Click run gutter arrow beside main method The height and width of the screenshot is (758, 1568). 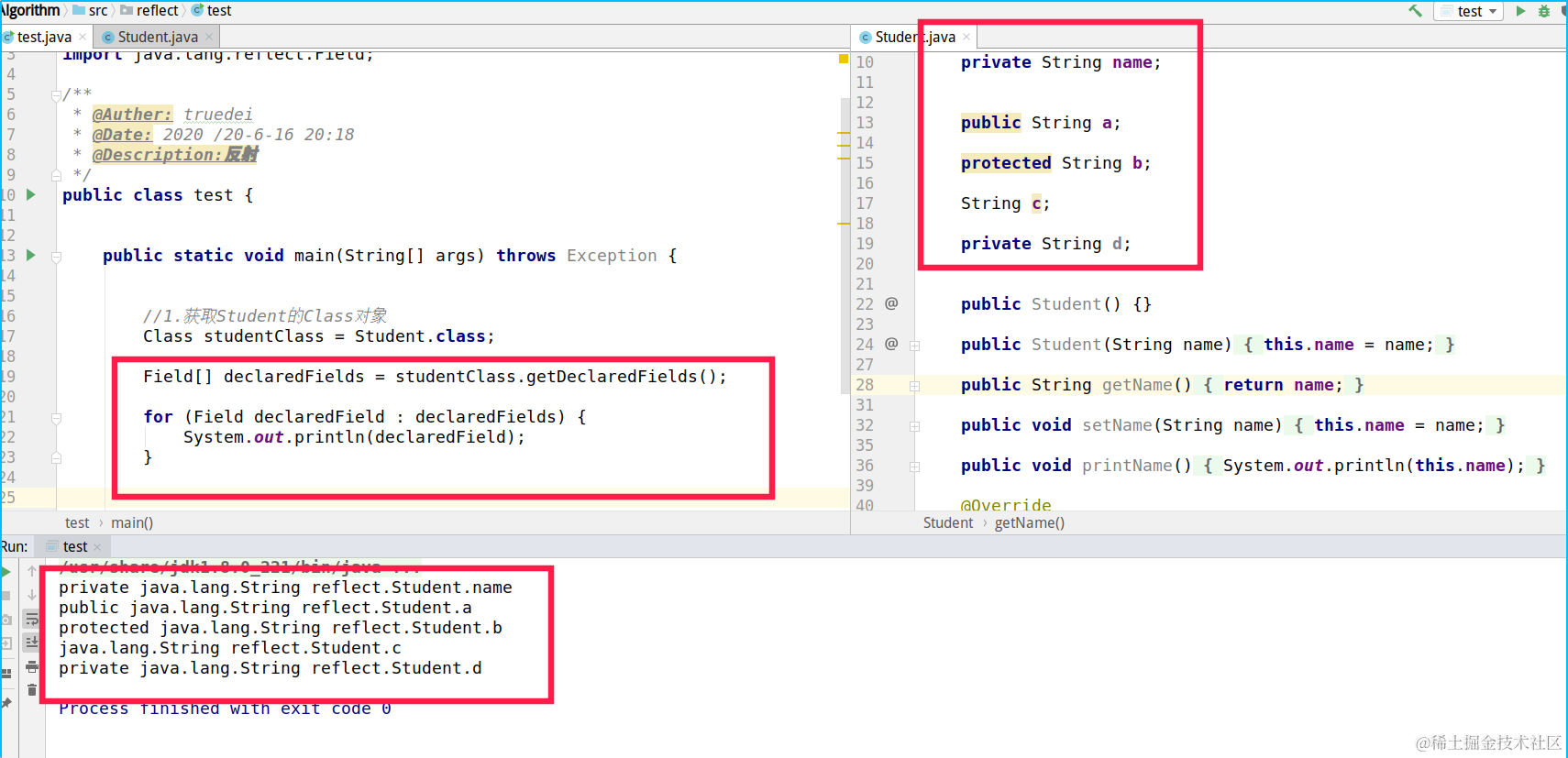[x=31, y=255]
